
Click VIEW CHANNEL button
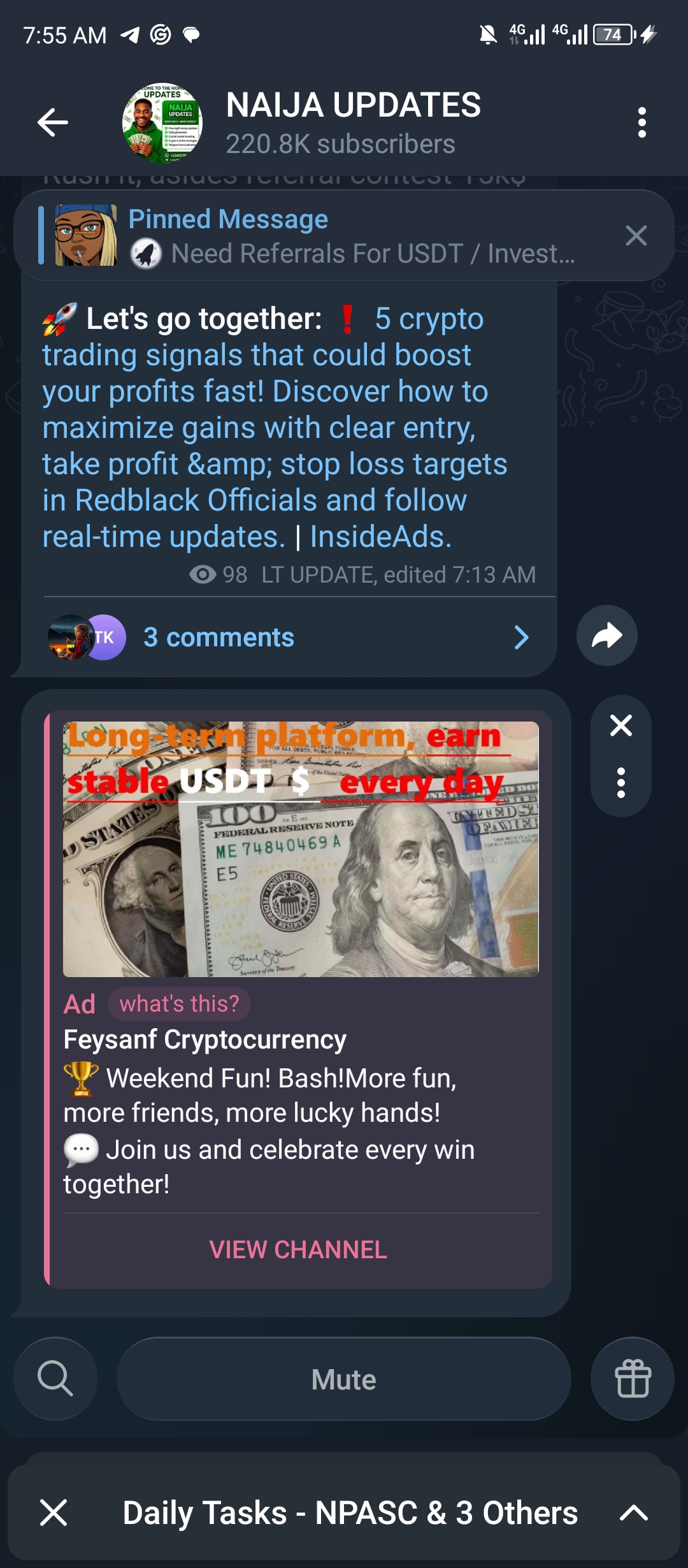pyautogui.click(x=298, y=1250)
